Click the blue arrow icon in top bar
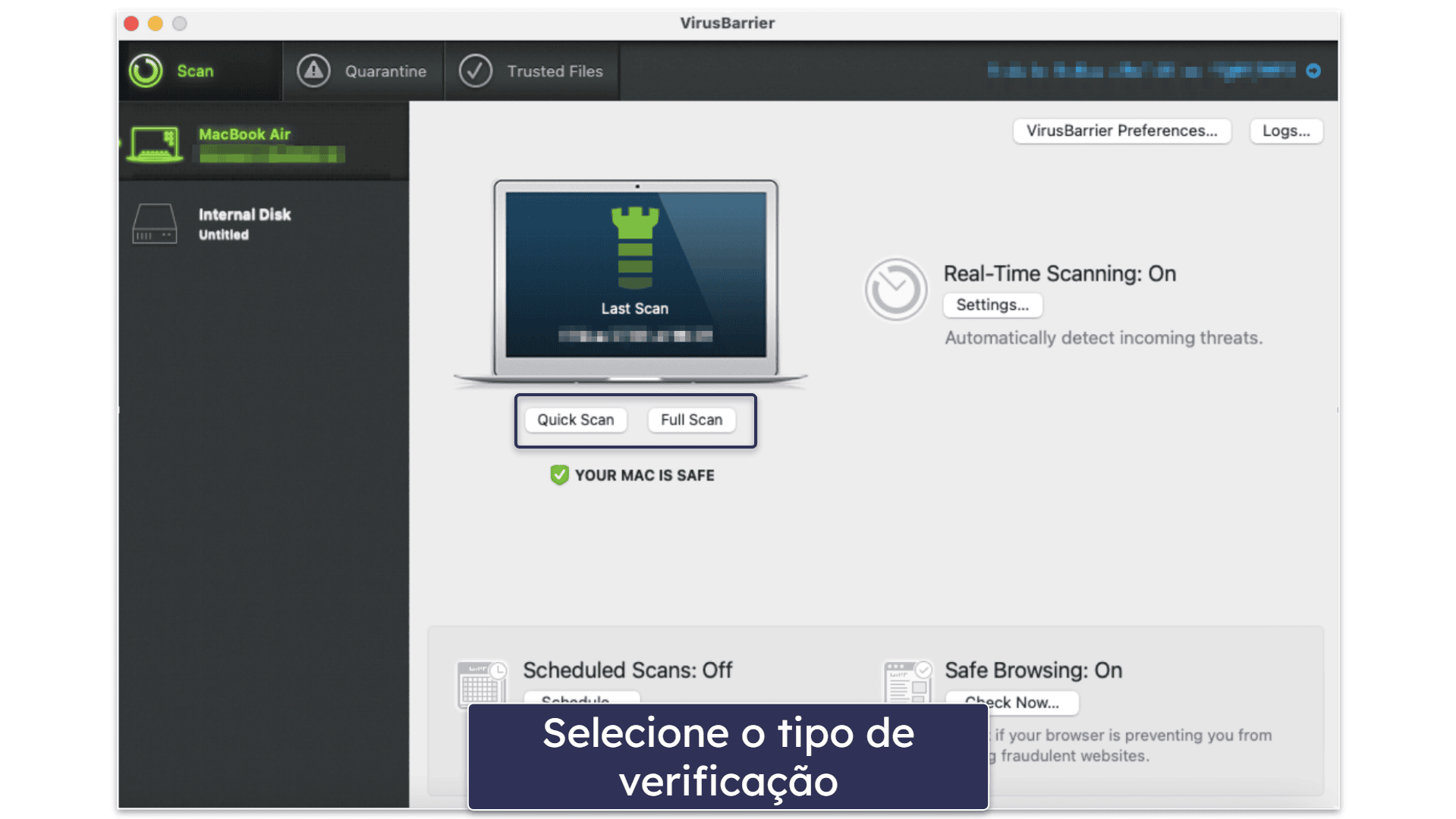The width and height of the screenshot is (1456, 819). [1313, 71]
